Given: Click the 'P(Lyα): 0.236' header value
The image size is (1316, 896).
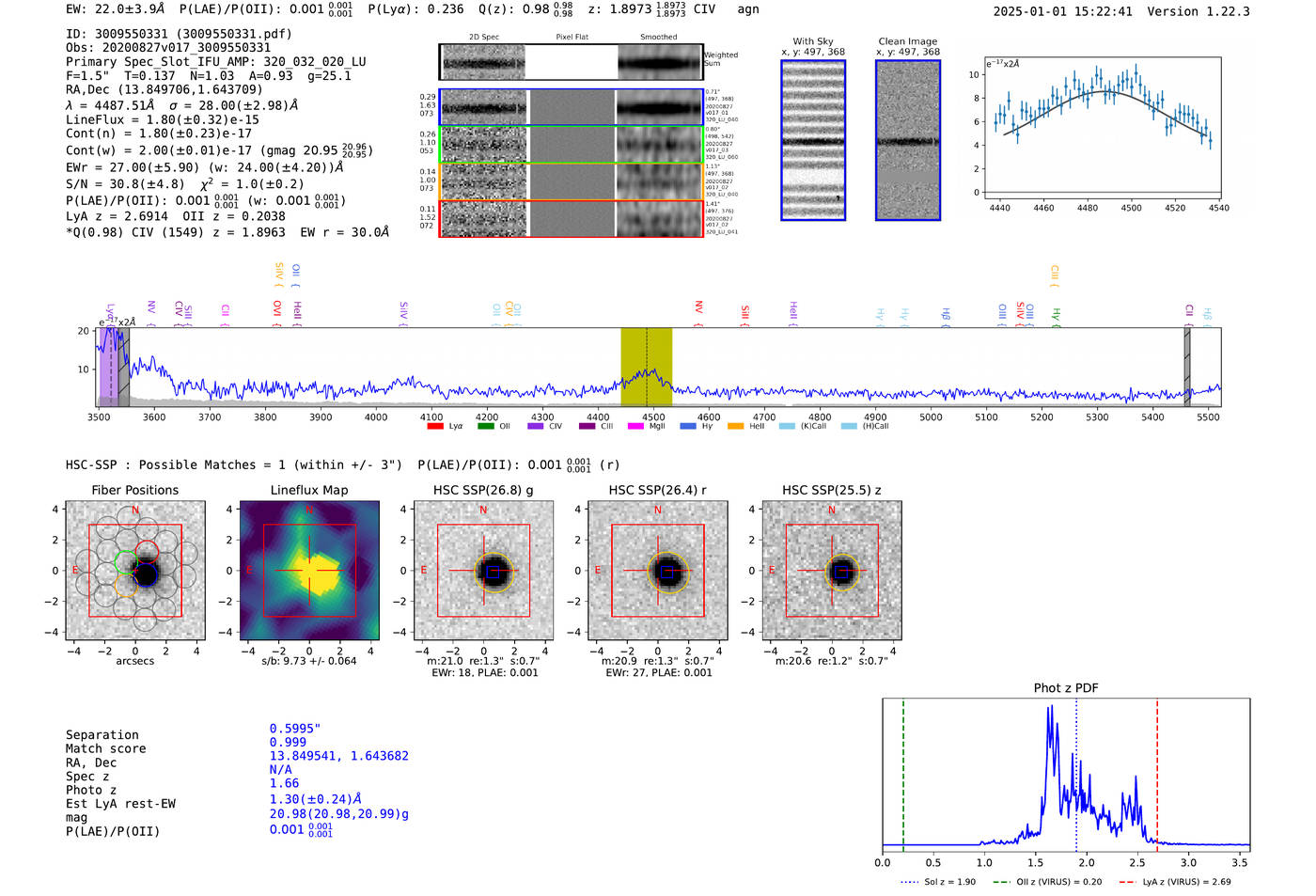Looking at the screenshot, I should 416,9.
